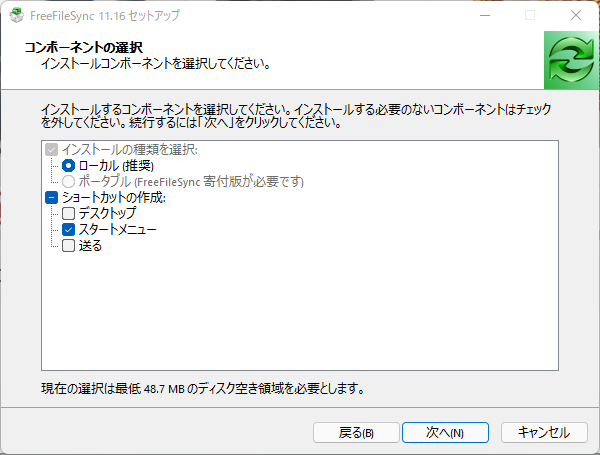600x455 pixels.
Task: Click the ショートカットの作成 label
Action: (x=114, y=198)
